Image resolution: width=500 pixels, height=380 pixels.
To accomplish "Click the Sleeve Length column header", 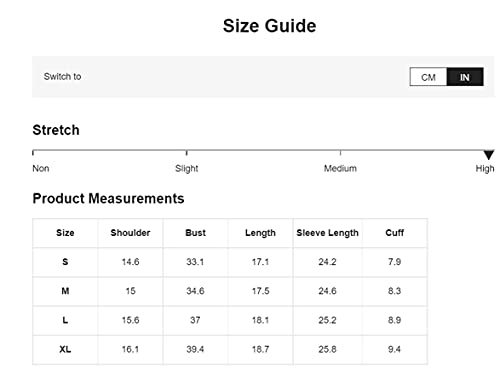I will tap(327, 233).
